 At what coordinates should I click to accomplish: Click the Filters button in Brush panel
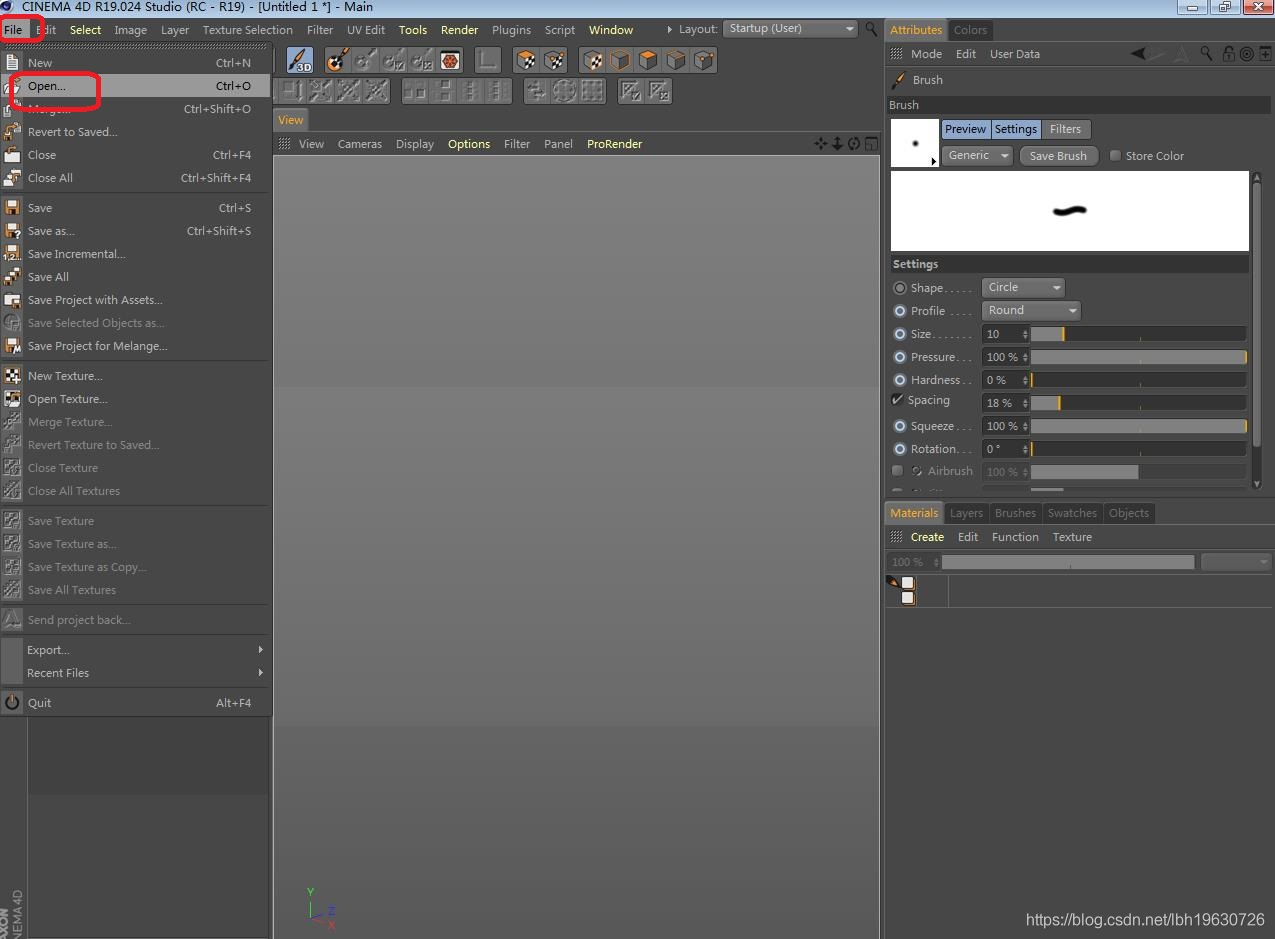click(1065, 129)
